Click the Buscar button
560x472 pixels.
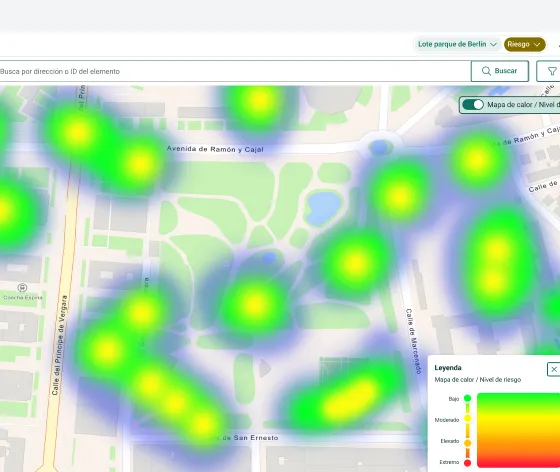(x=500, y=71)
